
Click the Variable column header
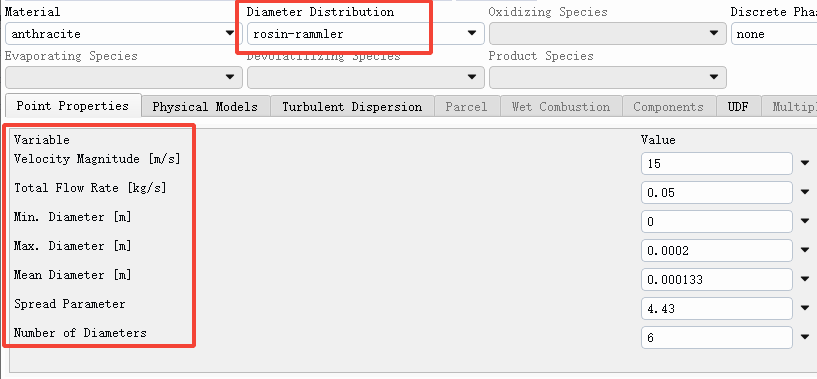click(42, 140)
